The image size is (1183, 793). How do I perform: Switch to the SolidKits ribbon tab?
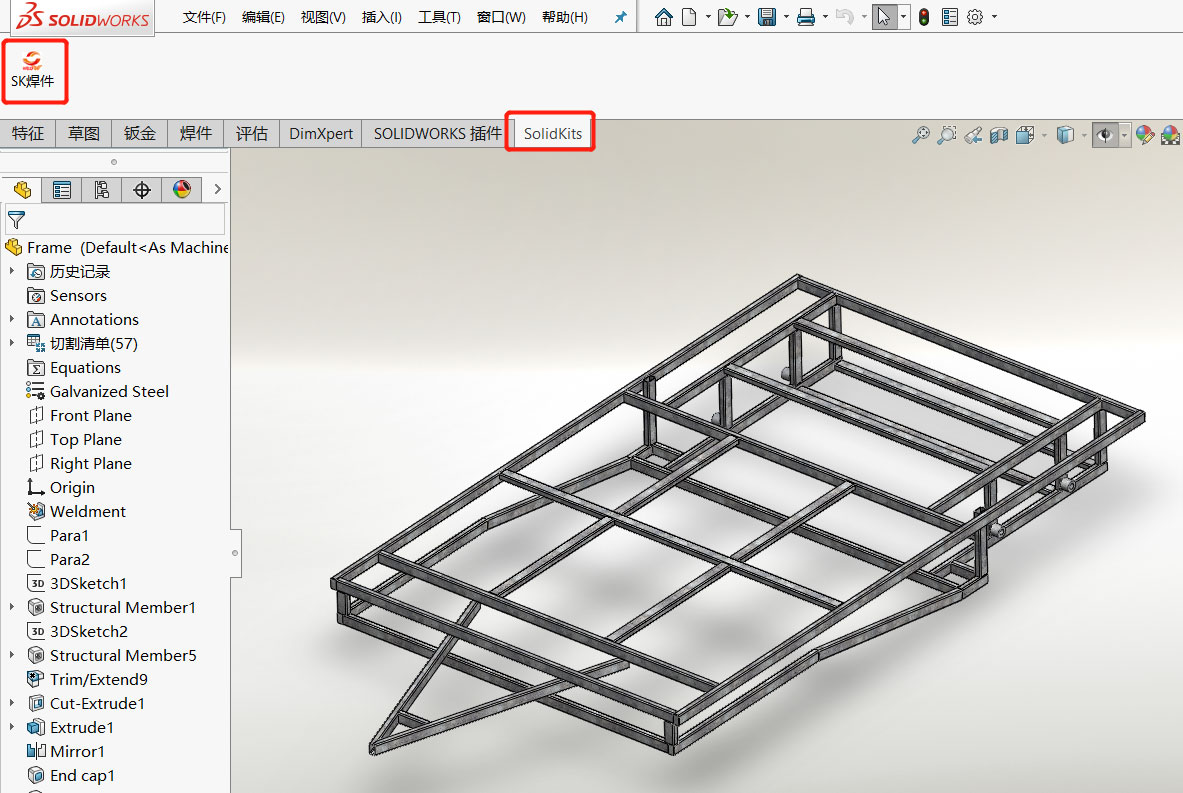tap(549, 133)
